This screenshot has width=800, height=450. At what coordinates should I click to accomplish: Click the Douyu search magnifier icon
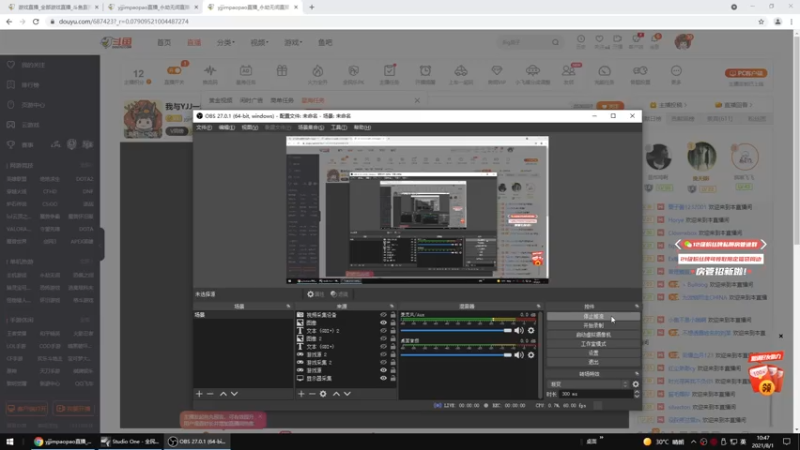pos(555,42)
